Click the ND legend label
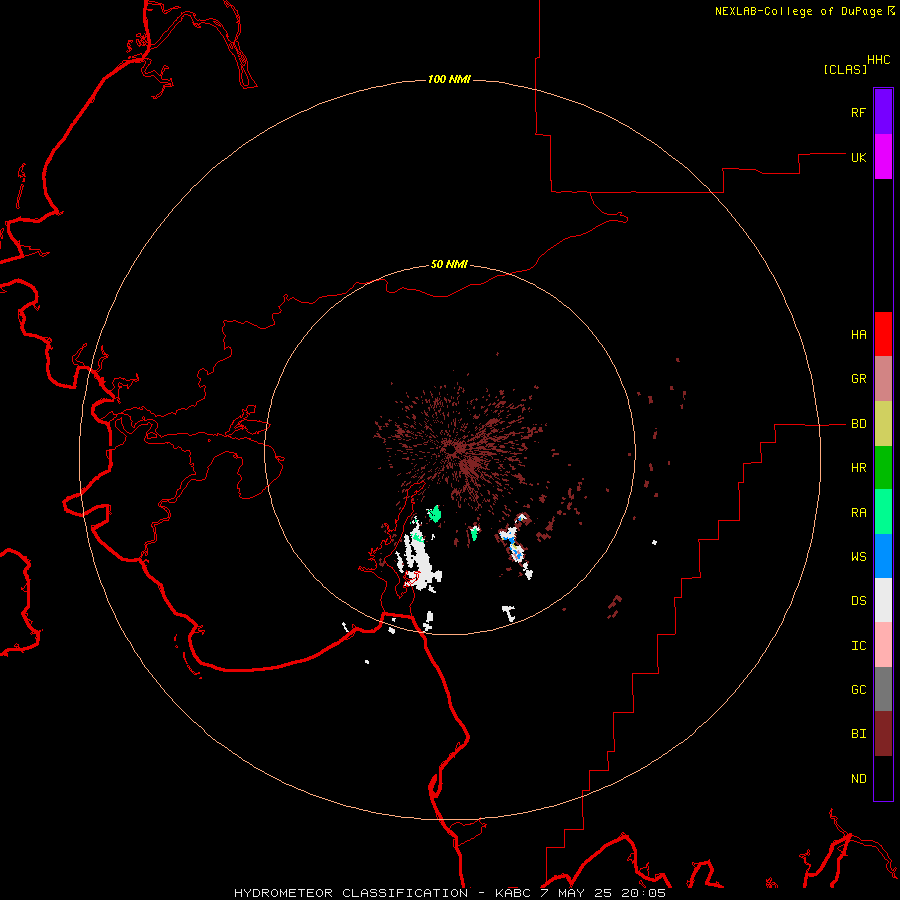The width and height of the screenshot is (900, 900). click(x=858, y=779)
